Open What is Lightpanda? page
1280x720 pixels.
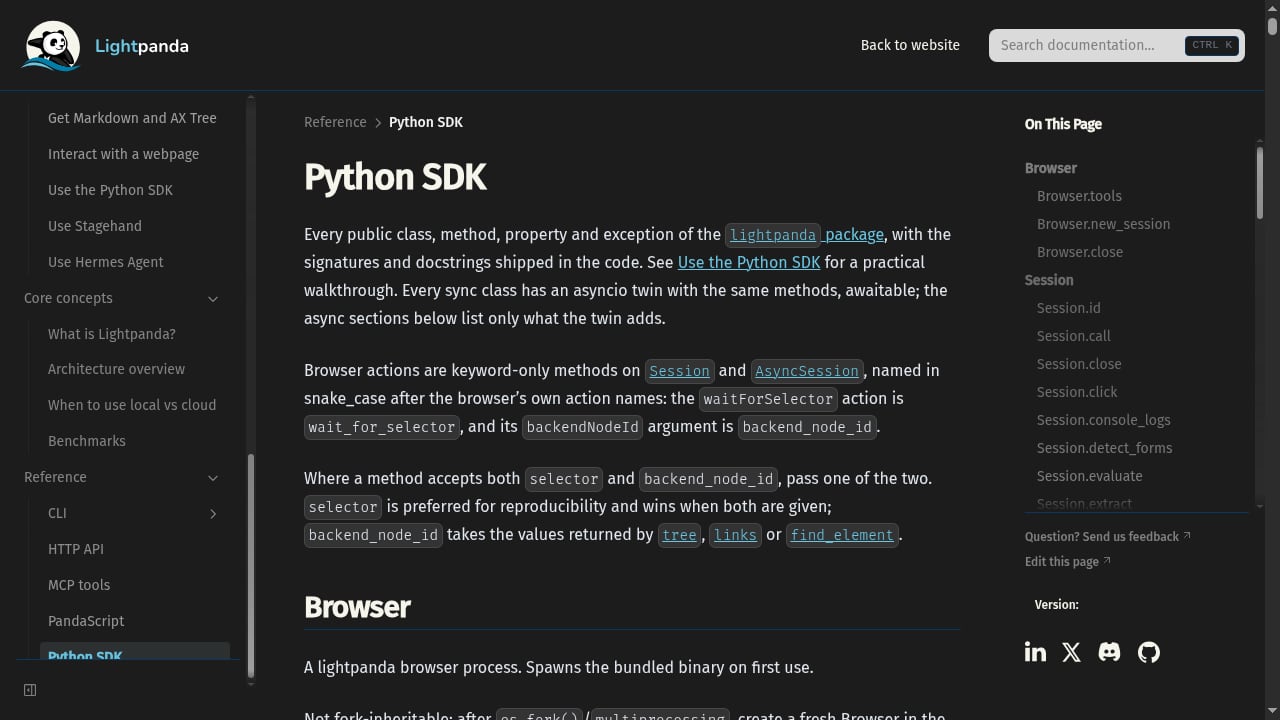112,334
